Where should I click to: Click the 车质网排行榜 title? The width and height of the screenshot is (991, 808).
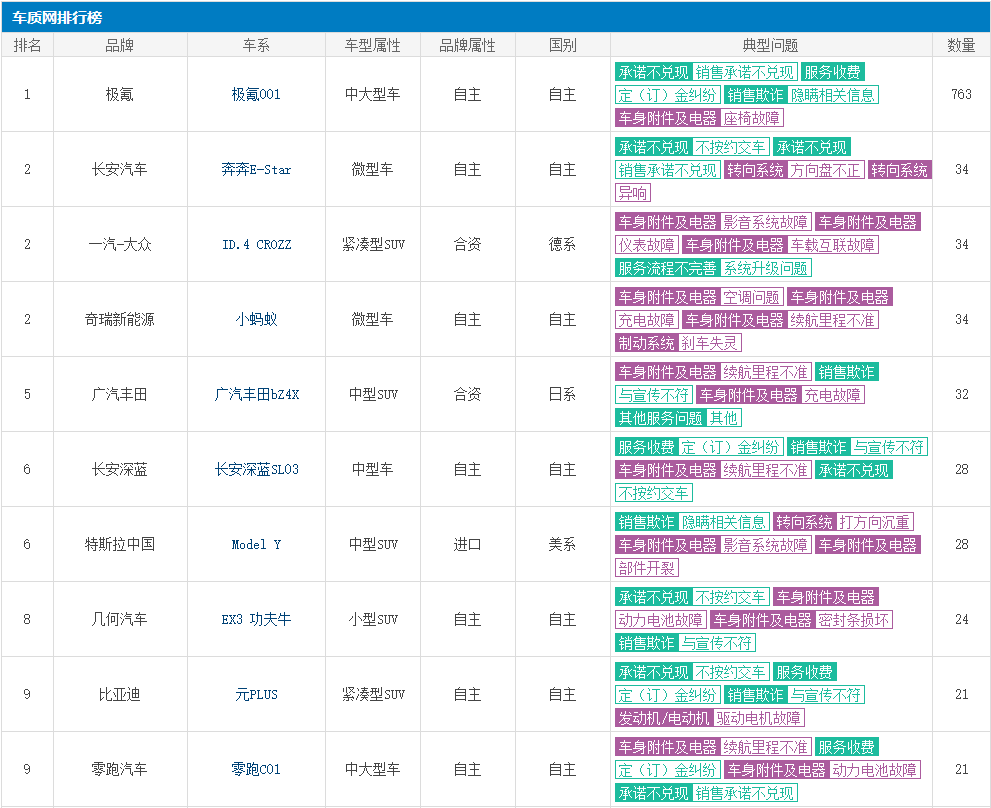pos(57,18)
